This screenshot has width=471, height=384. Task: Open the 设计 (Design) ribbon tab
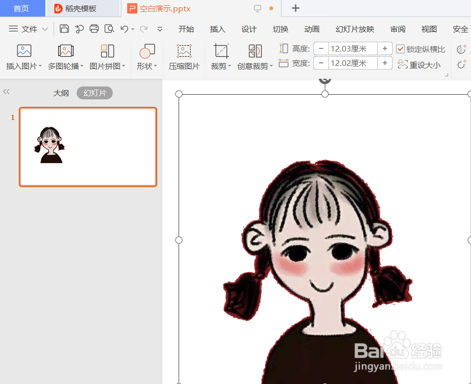click(249, 29)
